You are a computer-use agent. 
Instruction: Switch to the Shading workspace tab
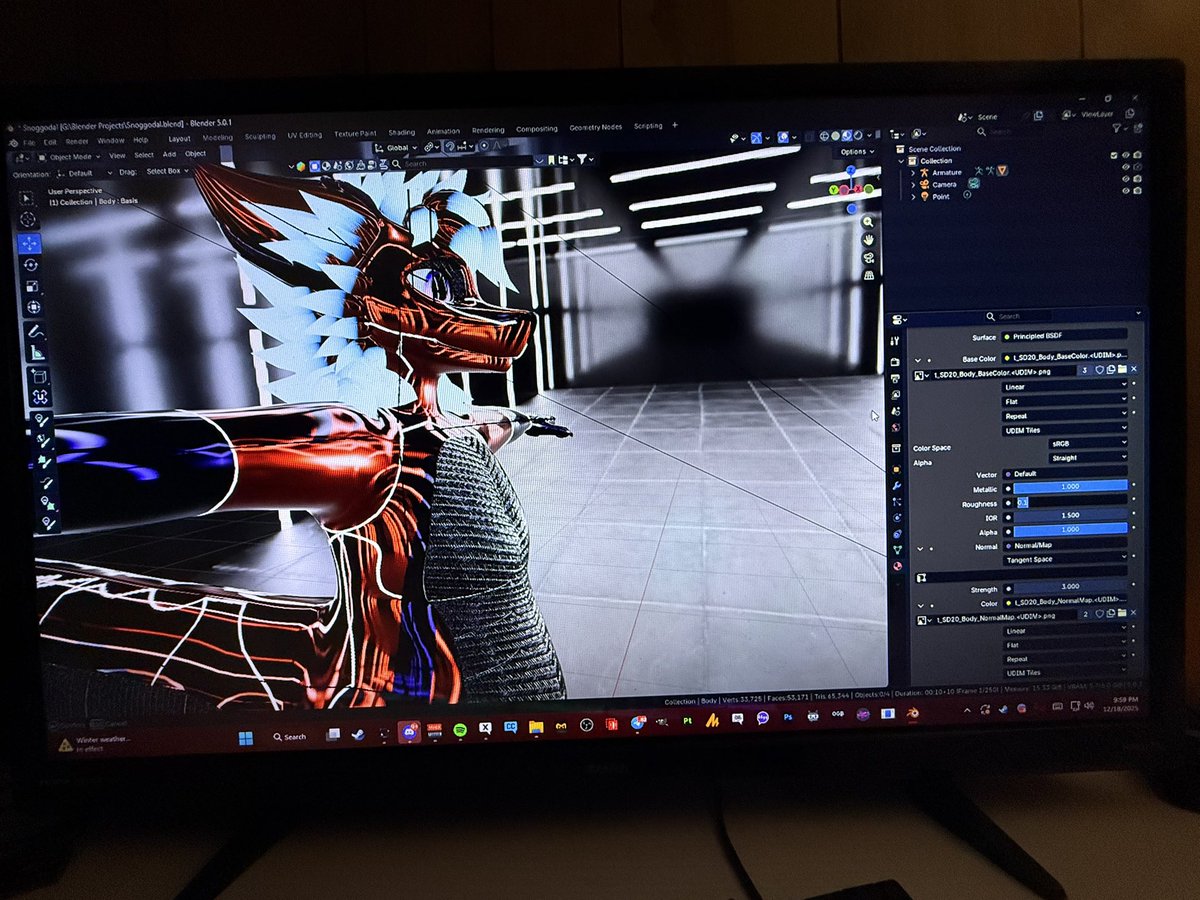401,132
